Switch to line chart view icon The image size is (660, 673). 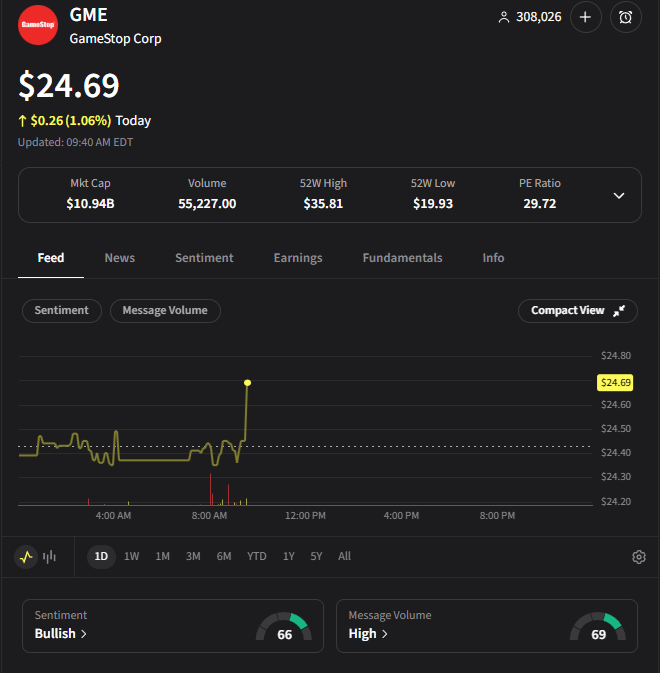click(x=26, y=557)
